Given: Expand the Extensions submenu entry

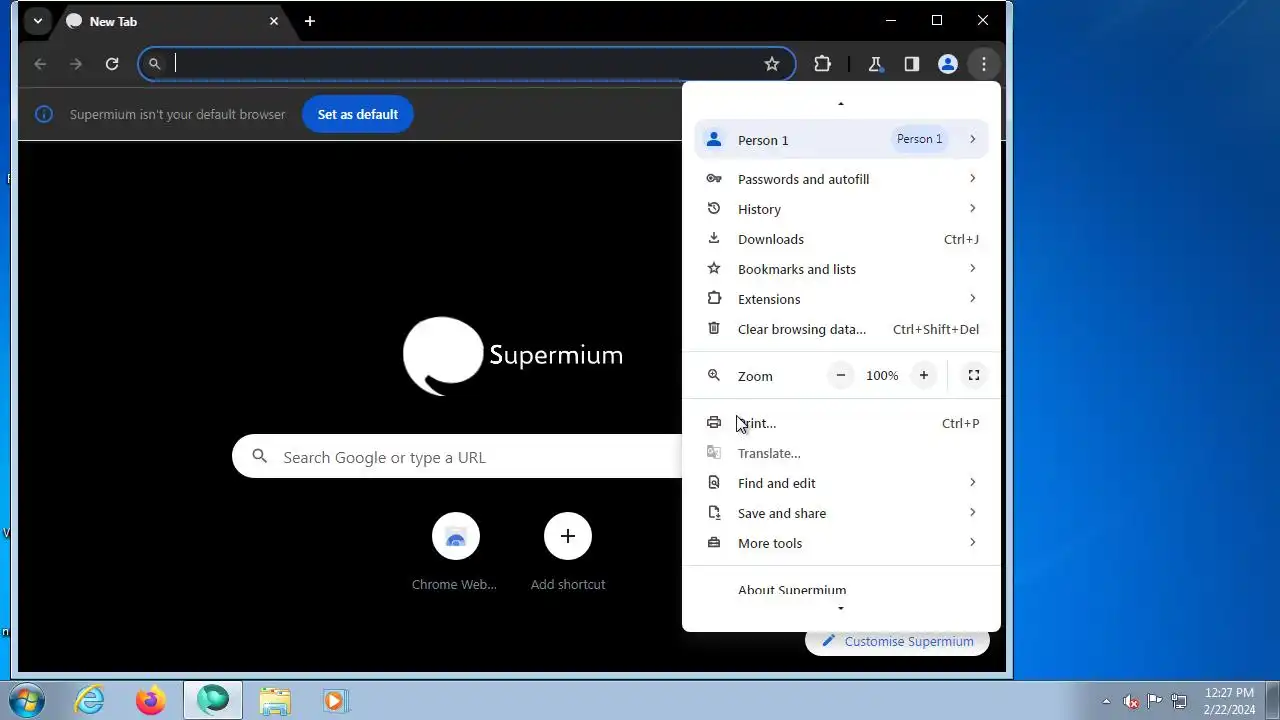Looking at the screenshot, I should click(x=841, y=299).
